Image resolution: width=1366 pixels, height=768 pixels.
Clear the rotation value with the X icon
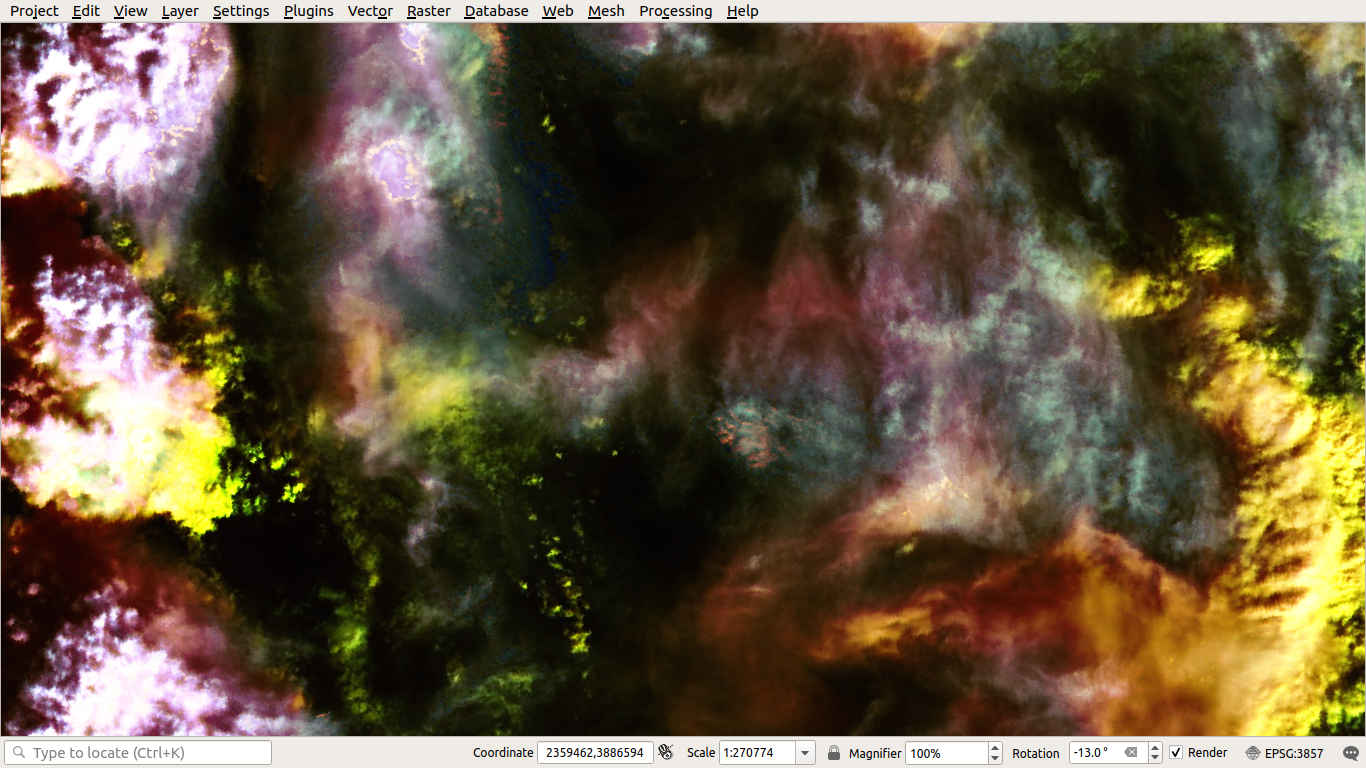(1131, 752)
